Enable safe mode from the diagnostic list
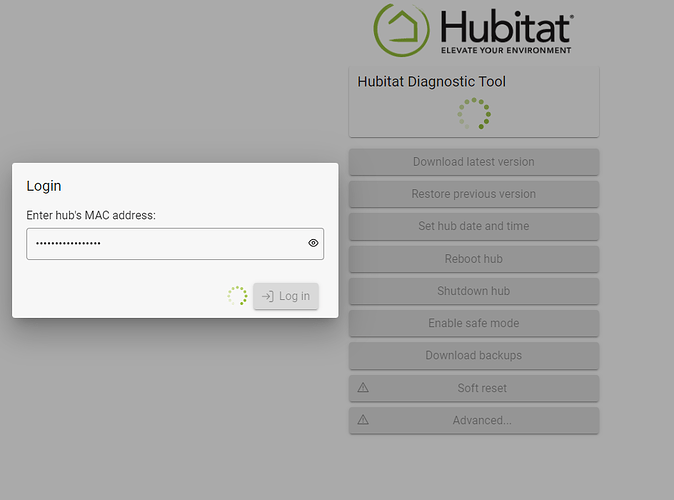 pos(473,323)
